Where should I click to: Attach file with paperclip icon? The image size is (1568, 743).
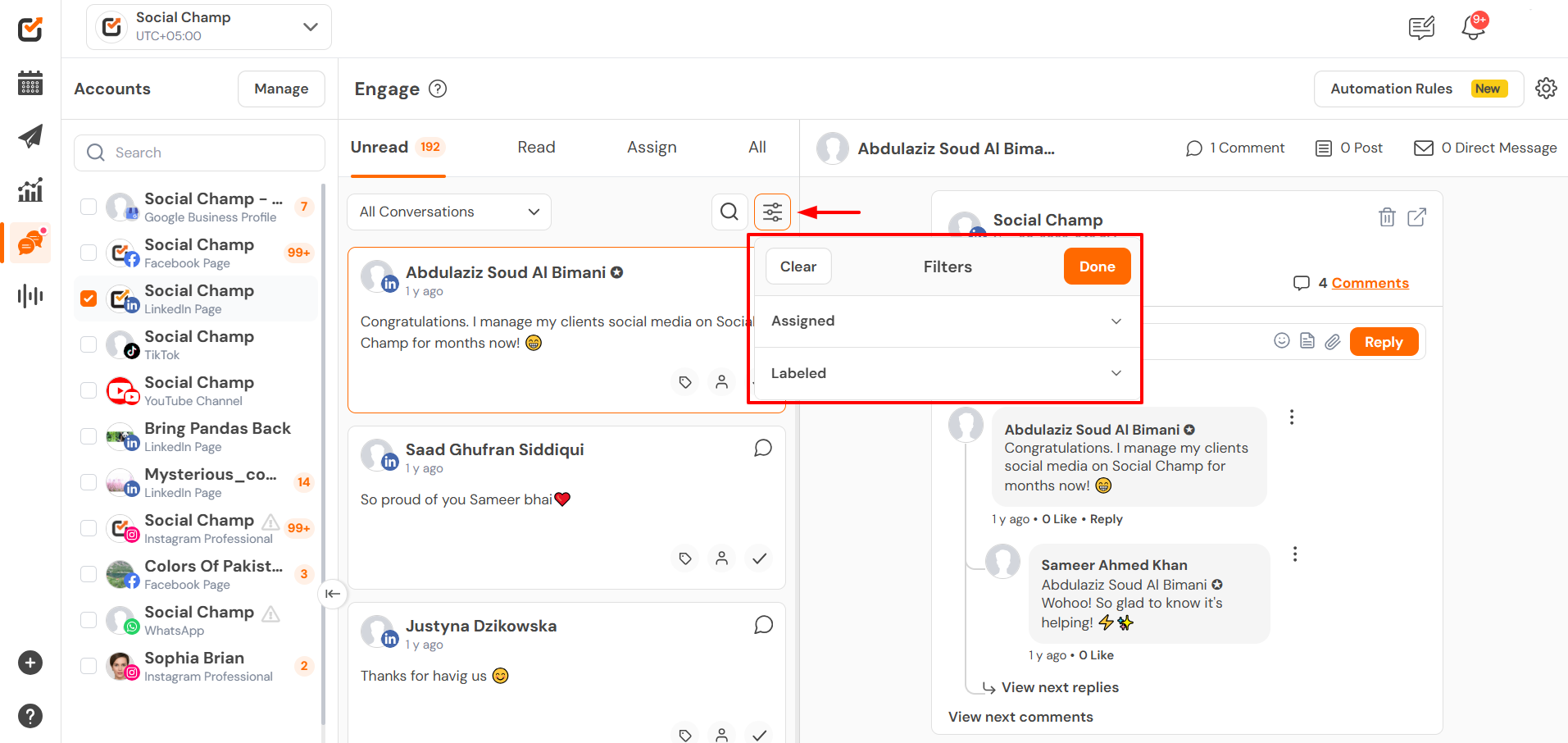click(1333, 341)
